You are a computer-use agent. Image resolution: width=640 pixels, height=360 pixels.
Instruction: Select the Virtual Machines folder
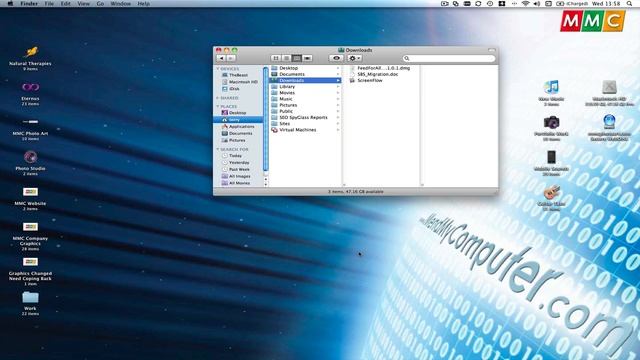[x=305, y=130]
